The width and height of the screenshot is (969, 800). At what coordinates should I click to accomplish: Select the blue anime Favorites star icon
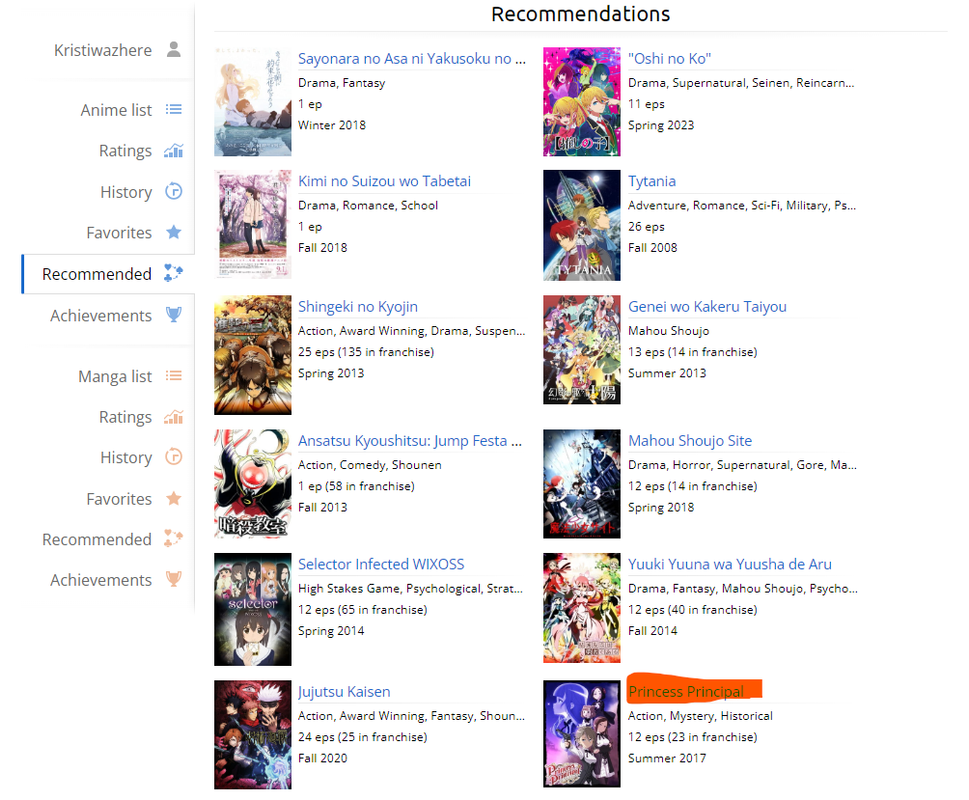coord(174,232)
